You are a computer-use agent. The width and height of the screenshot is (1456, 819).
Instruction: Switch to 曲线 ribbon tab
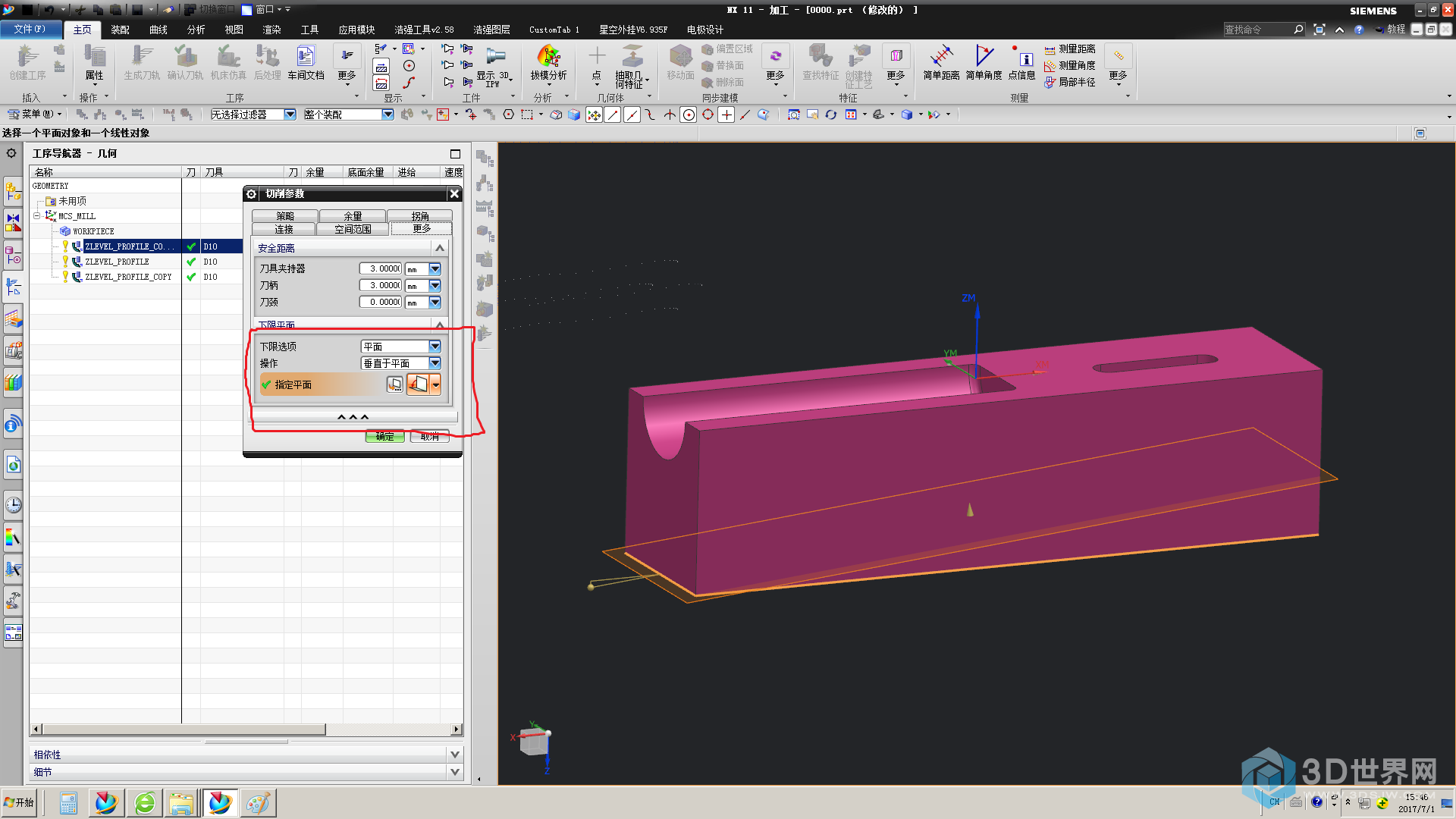click(x=158, y=30)
